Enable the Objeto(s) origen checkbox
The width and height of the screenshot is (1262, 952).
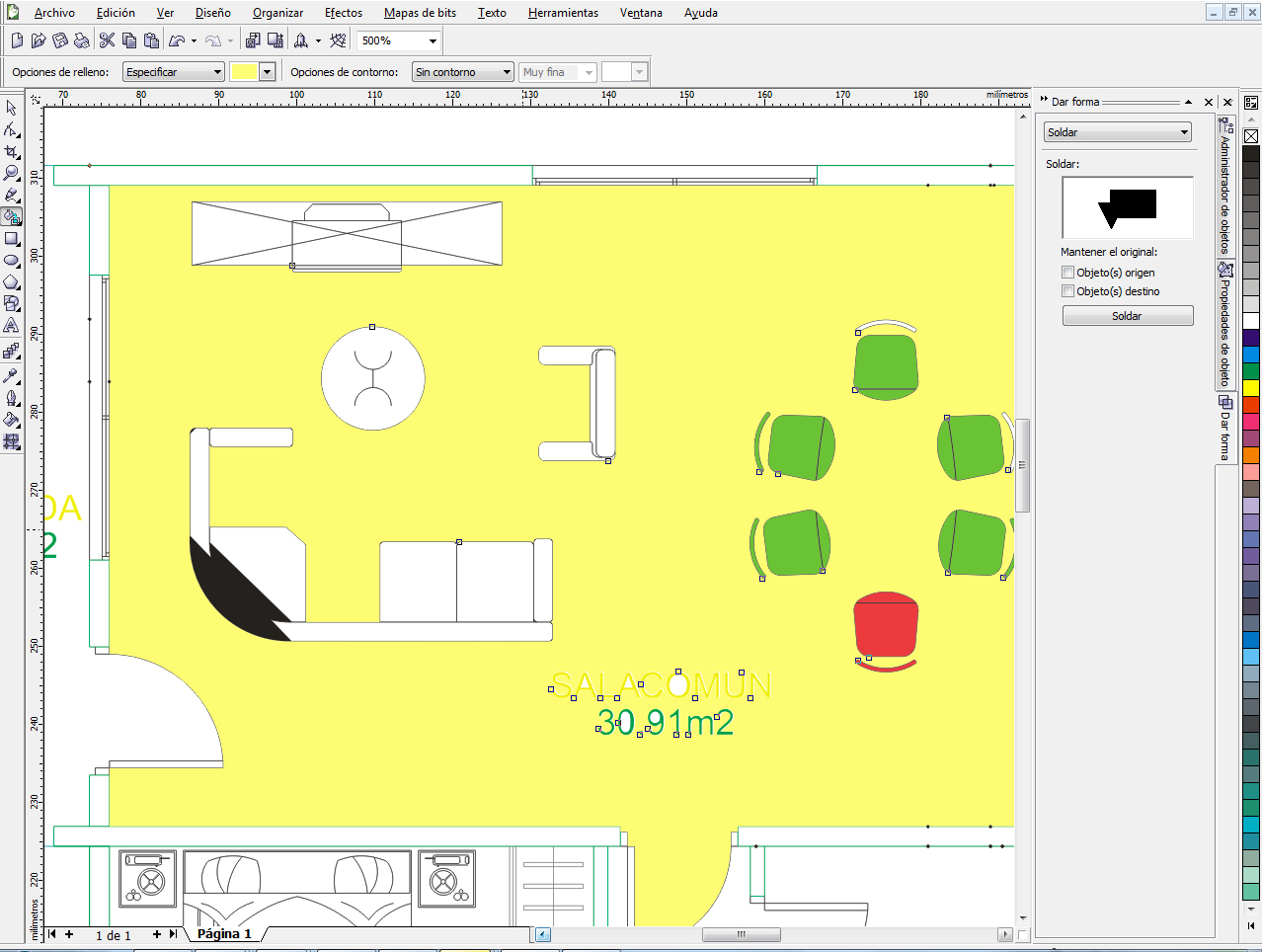1067,273
